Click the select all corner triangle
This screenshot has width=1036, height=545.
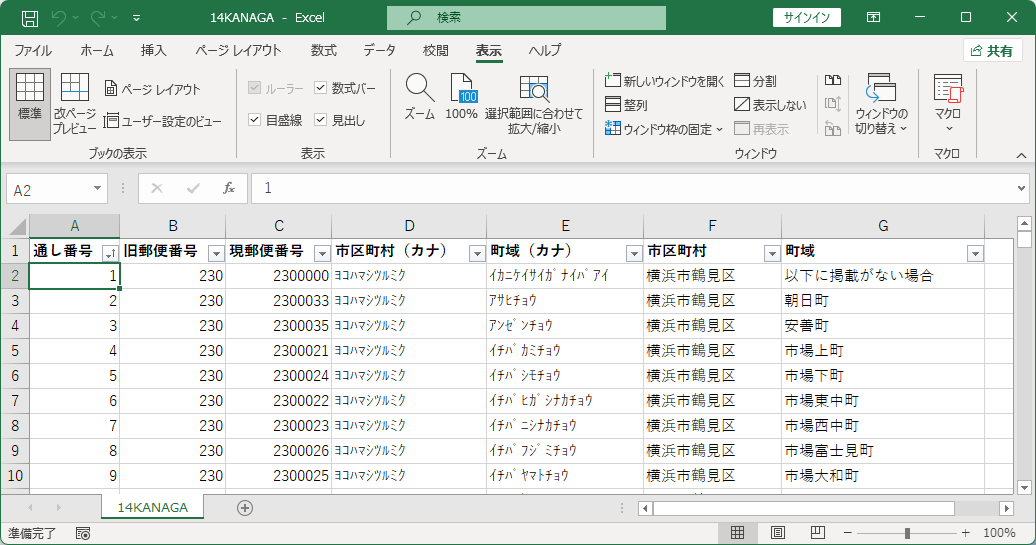[x=16, y=227]
